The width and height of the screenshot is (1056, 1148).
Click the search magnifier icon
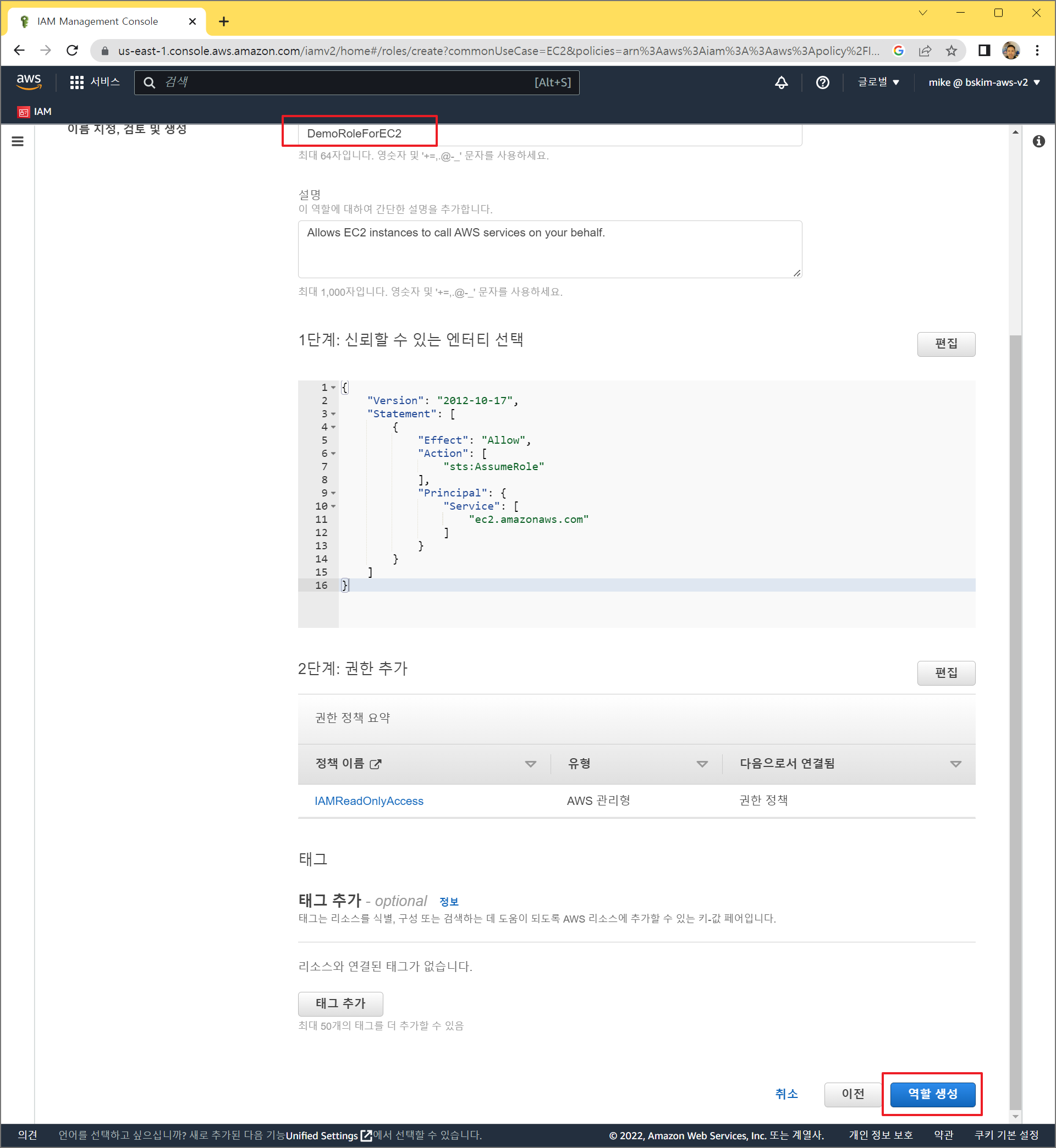coord(149,82)
